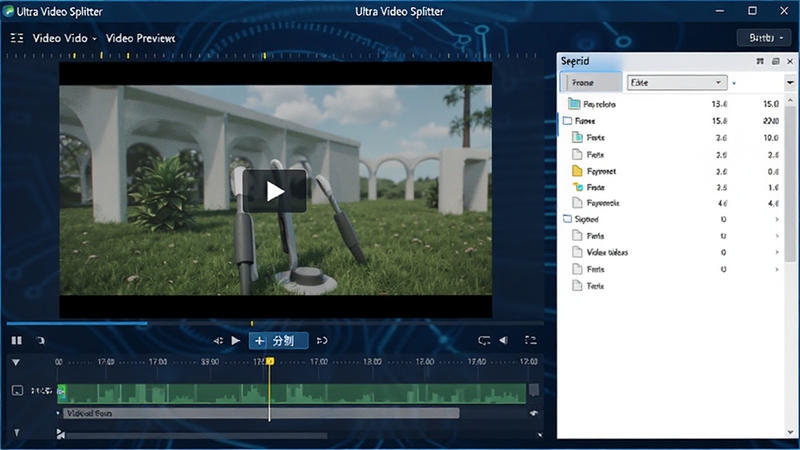Open the Batch dropdown button at top right
This screenshot has height=450, width=800.
pyautogui.click(x=764, y=38)
